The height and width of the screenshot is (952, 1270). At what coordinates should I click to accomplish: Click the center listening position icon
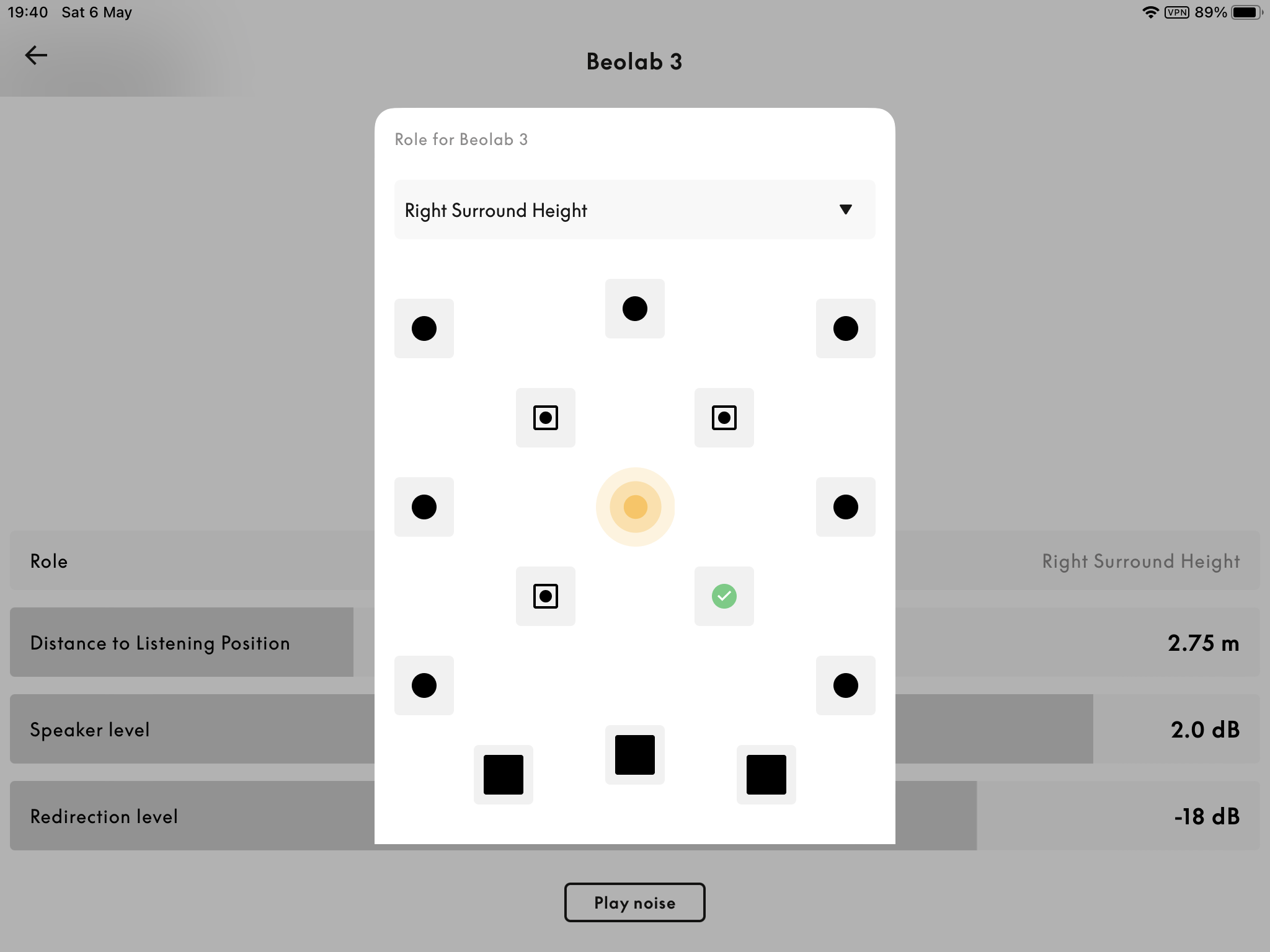[x=635, y=507]
